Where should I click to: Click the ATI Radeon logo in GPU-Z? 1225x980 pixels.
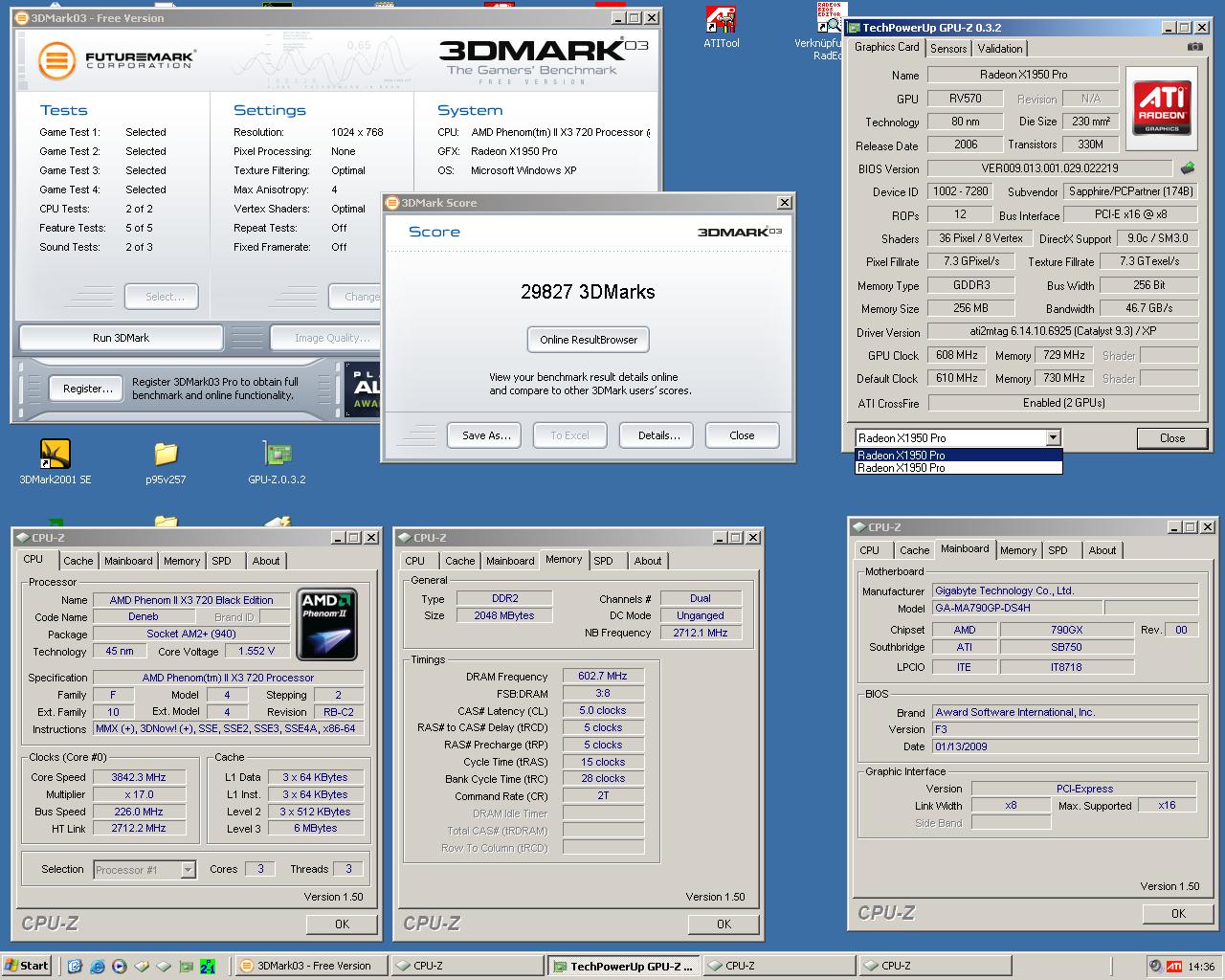pyautogui.click(x=1163, y=108)
